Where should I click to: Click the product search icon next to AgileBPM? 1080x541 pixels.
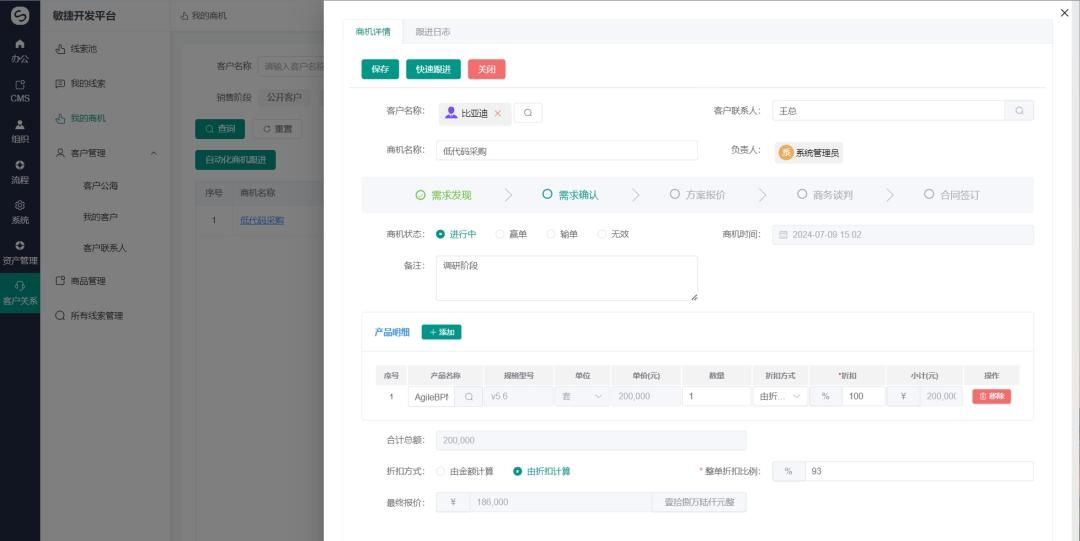coord(469,396)
